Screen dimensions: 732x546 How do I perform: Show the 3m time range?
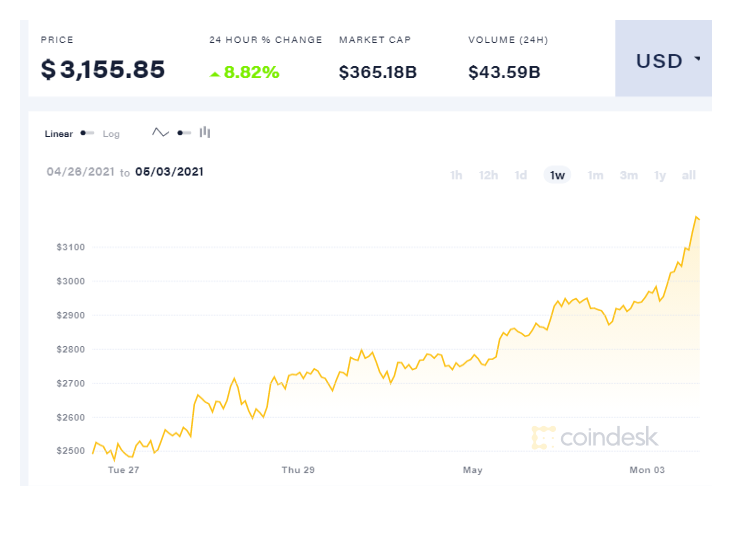coord(628,175)
